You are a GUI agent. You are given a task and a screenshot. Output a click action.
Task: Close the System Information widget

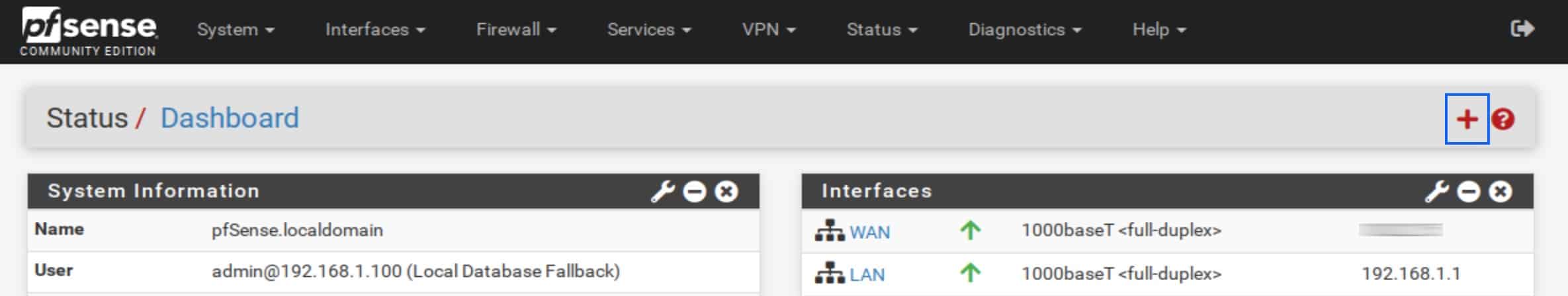pos(726,192)
